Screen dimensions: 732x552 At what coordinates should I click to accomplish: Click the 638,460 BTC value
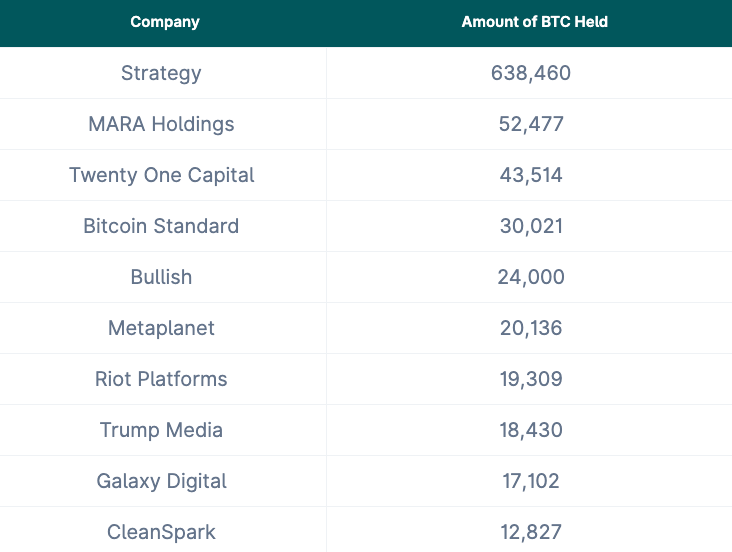(x=531, y=73)
